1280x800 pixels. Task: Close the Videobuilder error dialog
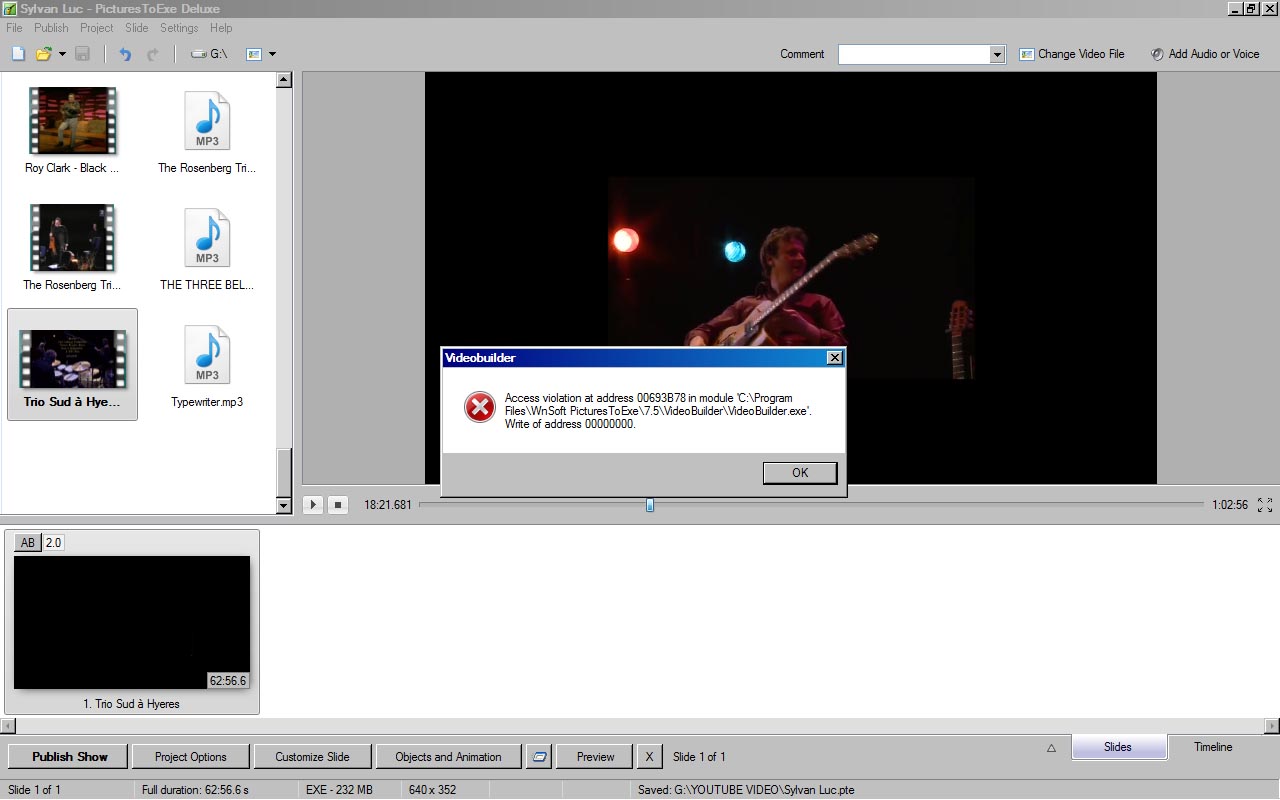click(834, 358)
